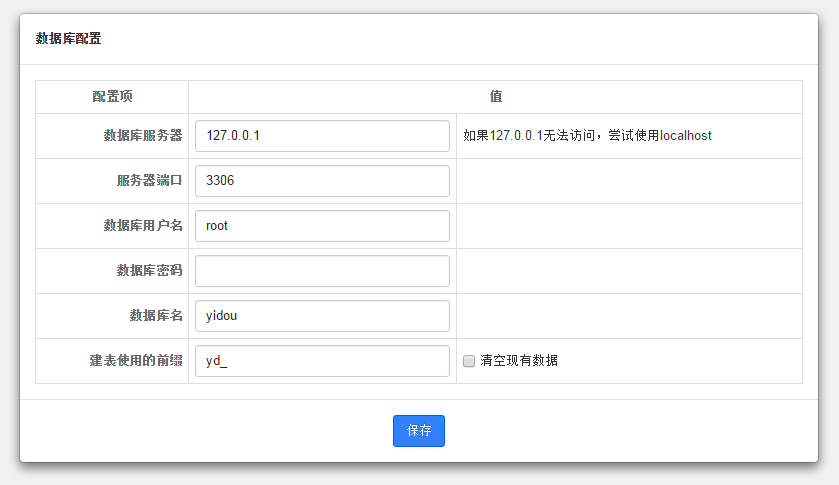The height and width of the screenshot is (485, 839).
Task: Select the server port field showing 3306
Action: point(322,181)
